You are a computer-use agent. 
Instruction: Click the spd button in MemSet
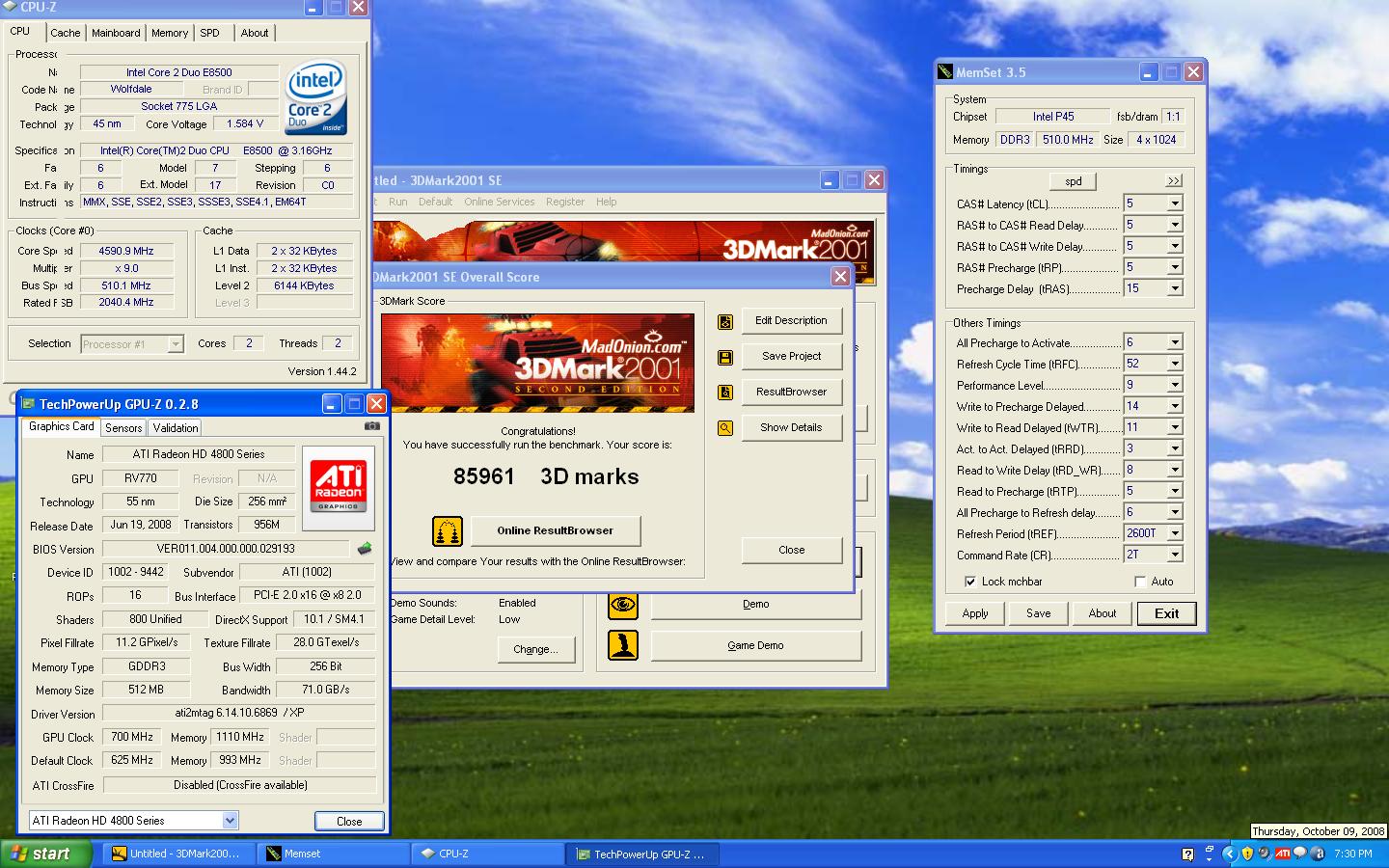[1073, 181]
